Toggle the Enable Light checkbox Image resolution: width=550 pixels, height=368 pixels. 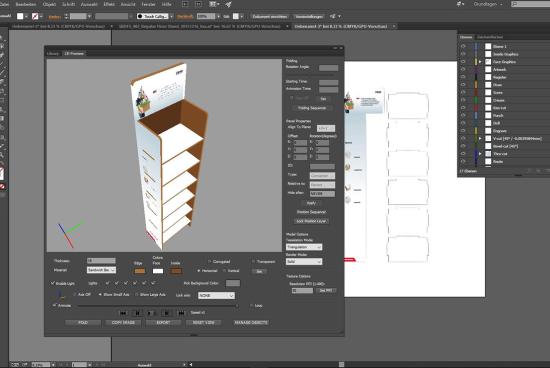click(x=53, y=283)
